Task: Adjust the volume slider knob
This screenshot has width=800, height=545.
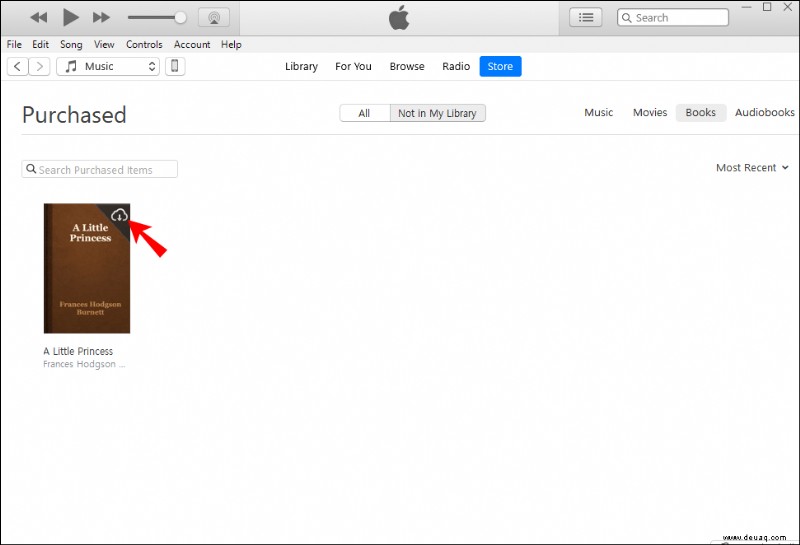Action: pos(180,18)
